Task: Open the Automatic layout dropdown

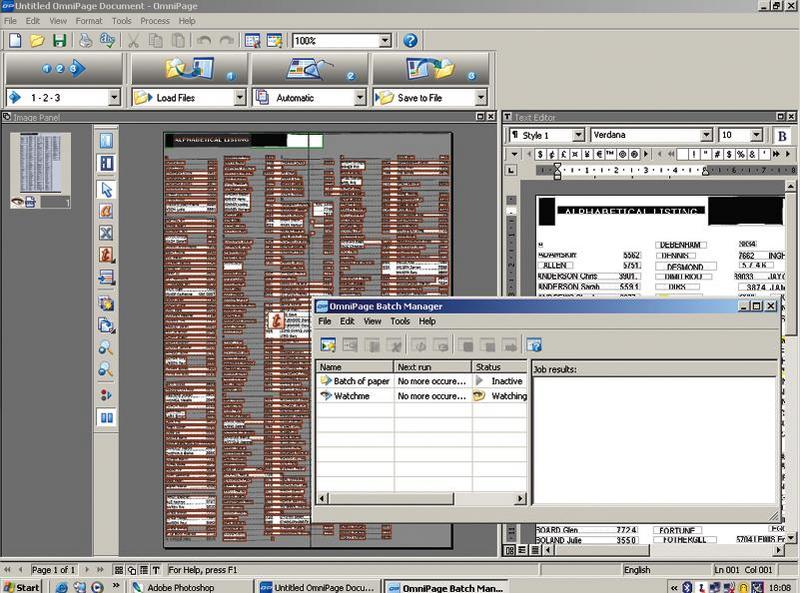Action: point(360,97)
